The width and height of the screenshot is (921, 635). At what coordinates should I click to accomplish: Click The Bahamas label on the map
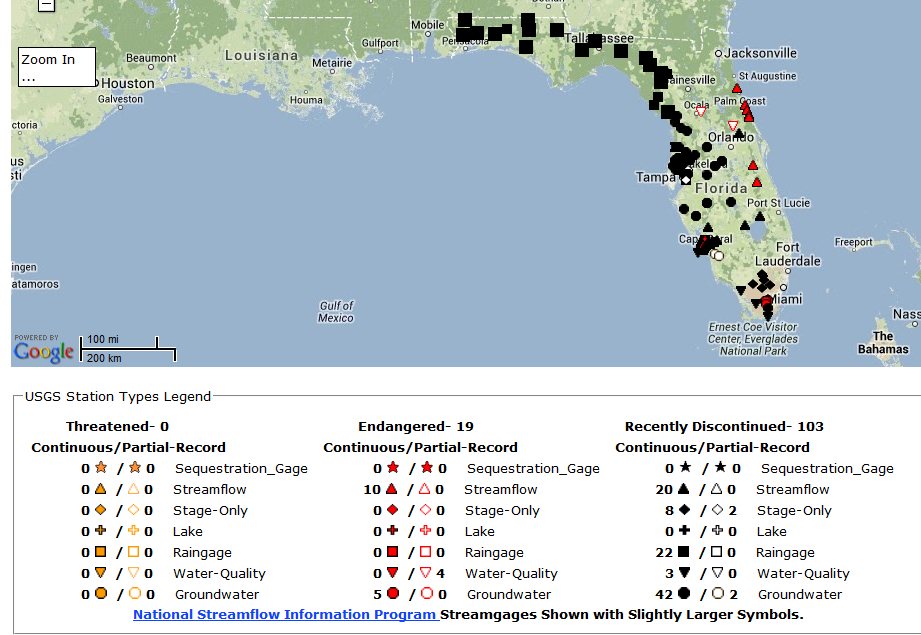point(883,342)
